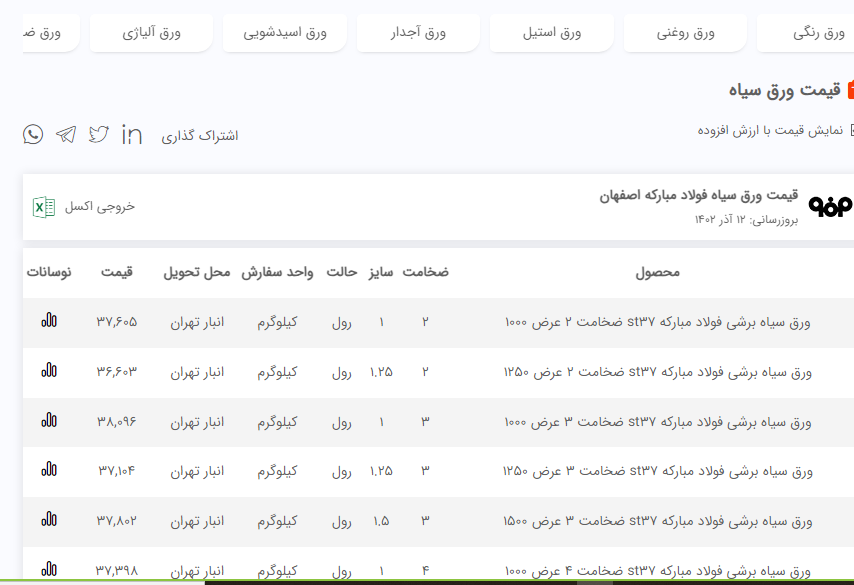This screenshot has height=585, width=854.
Task: Show fluctuation chart for the ۳۷,۸۰۲ price row
Action: (49, 519)
